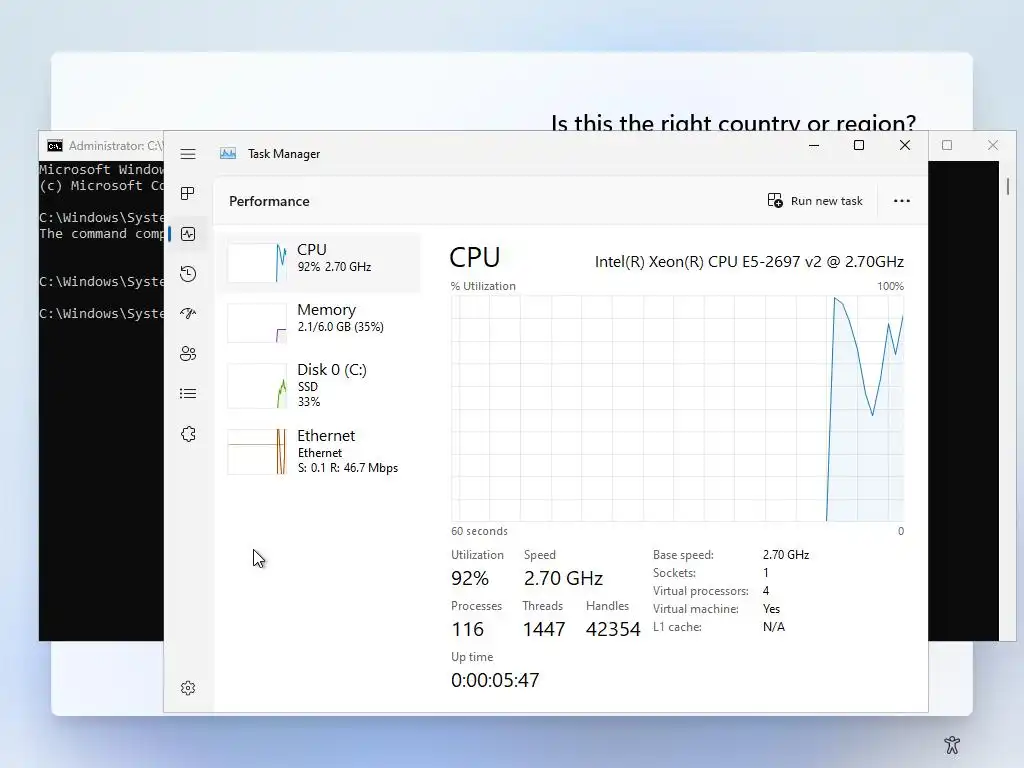This screenshot has width=1024, height=768.
Task: Click the 60 seconds axis label
Action: tap(479, 531)
